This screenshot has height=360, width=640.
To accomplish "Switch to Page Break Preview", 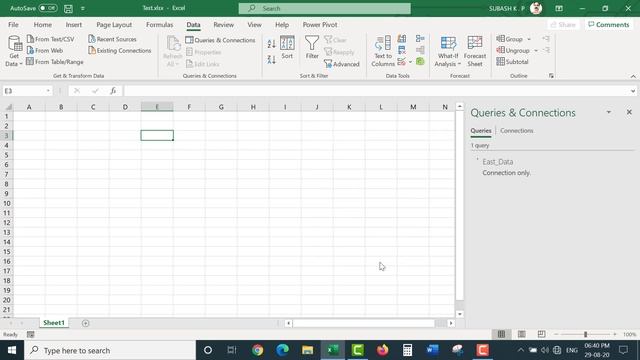I will click(541, 334).
